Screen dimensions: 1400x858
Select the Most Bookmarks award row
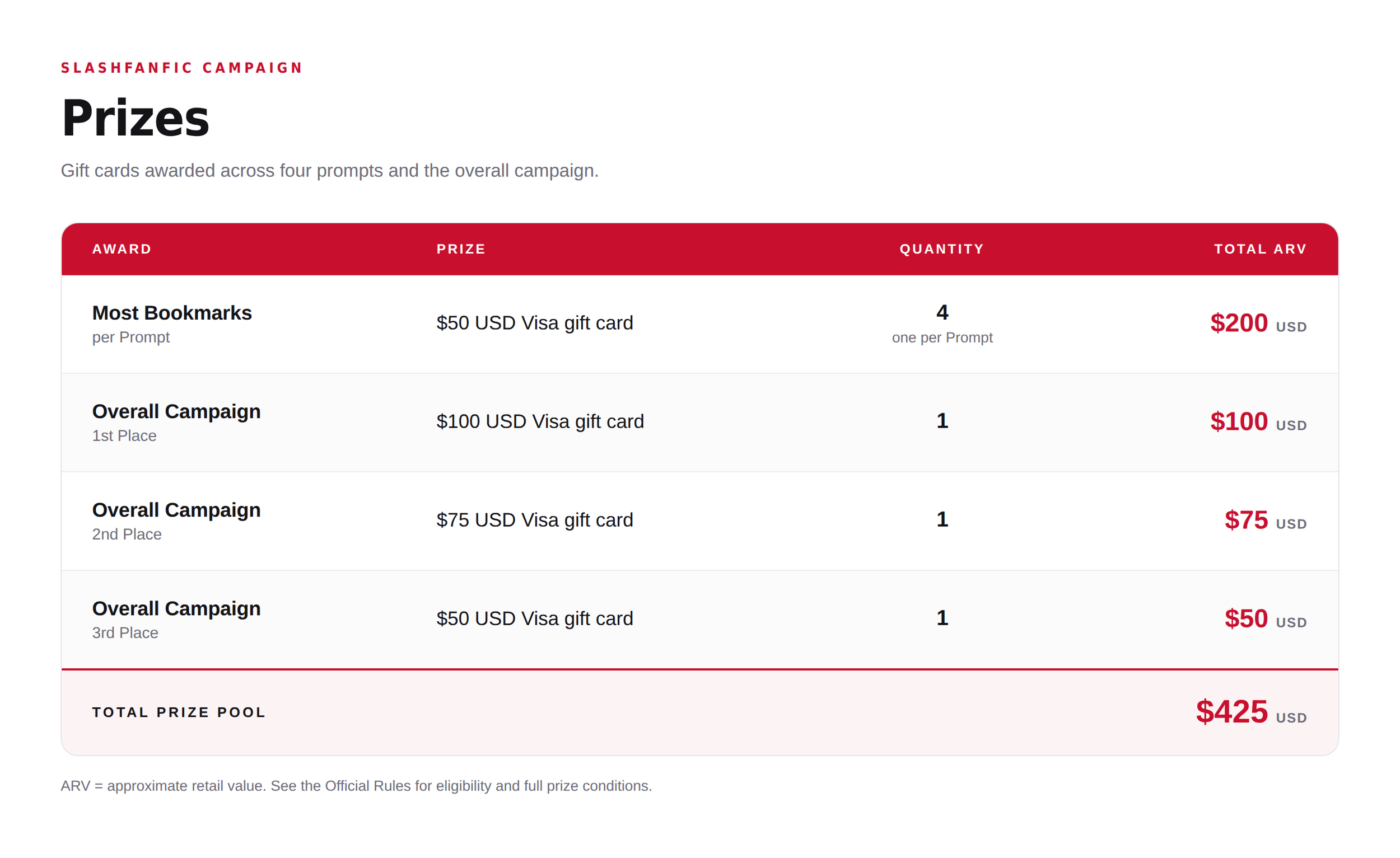pos(699,324)
